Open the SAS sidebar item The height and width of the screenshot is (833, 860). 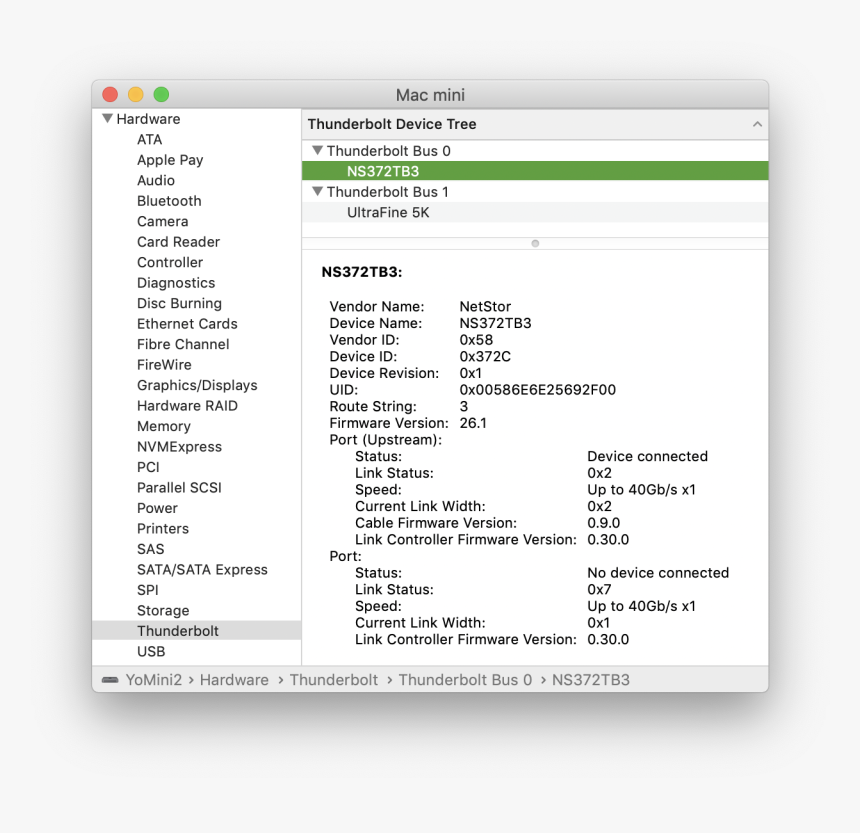point(150,549)
